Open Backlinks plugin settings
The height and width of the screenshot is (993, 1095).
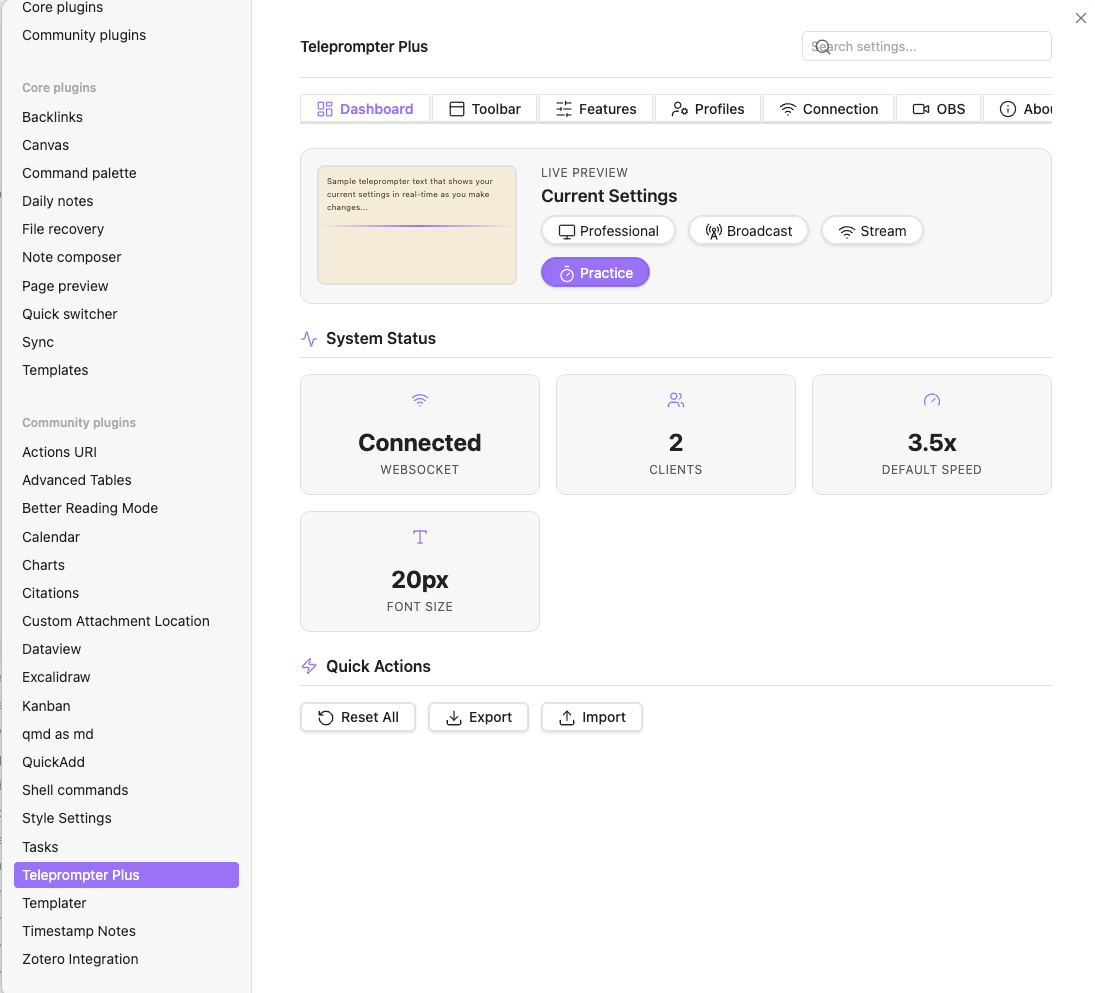click(x=52, y=117)
